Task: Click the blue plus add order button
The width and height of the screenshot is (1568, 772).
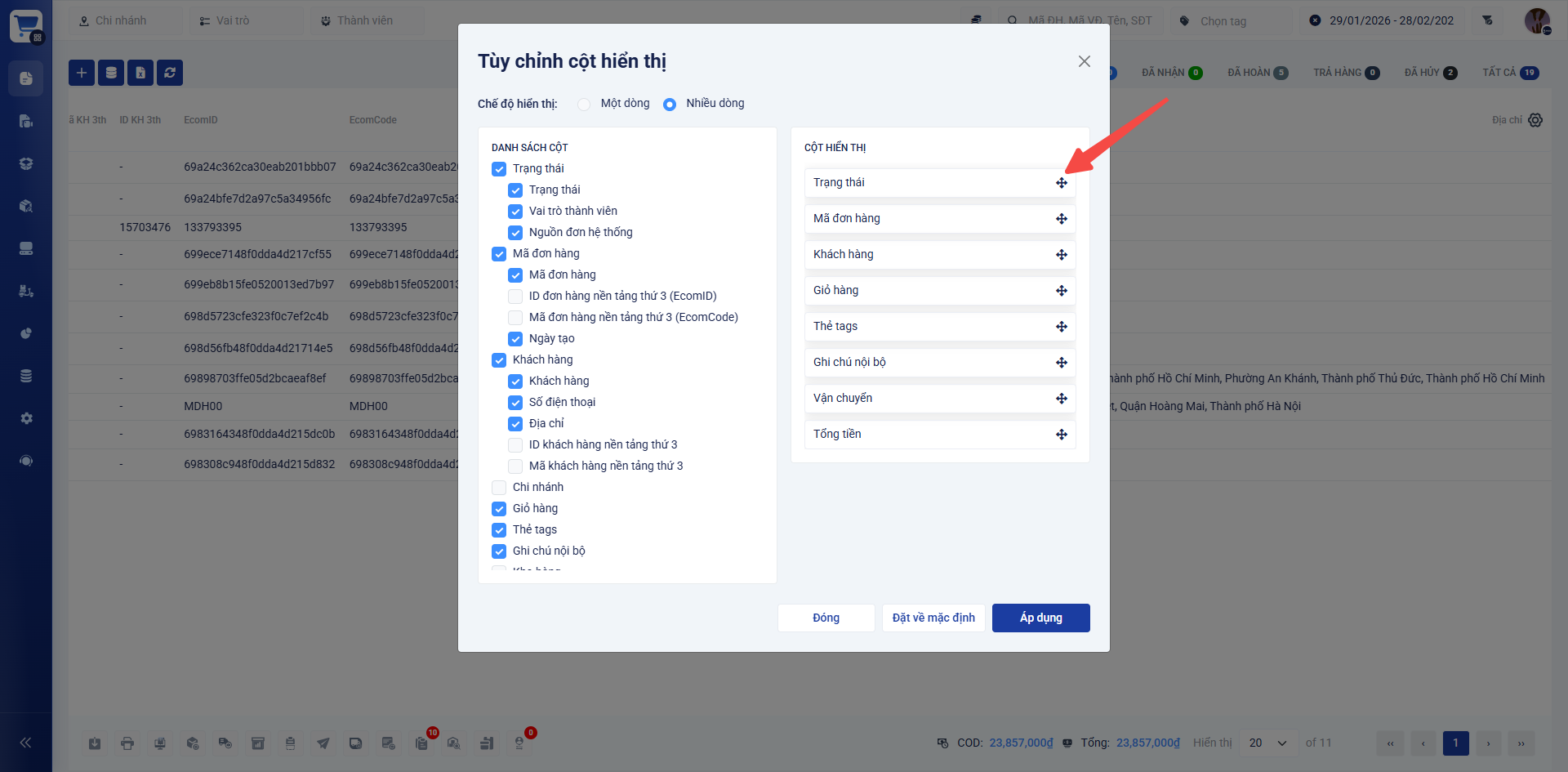Action: coord(82,73)
